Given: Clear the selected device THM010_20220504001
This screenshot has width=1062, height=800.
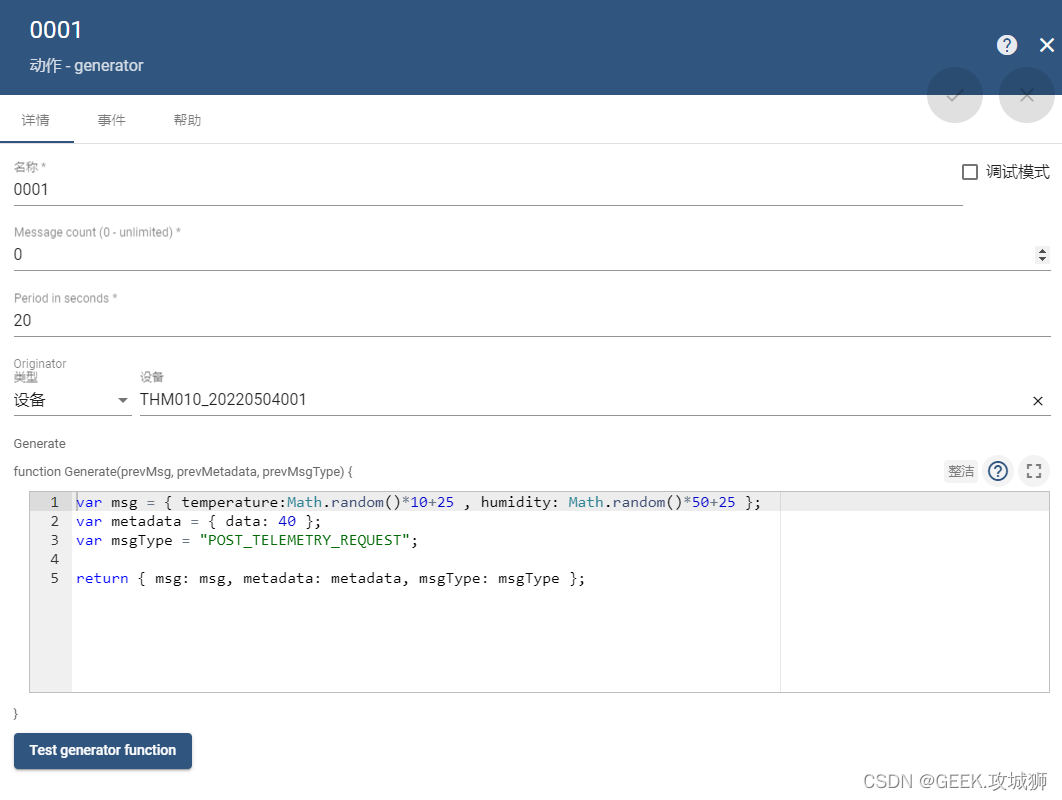Looking at the screenshot, I should coord(1038,401).
